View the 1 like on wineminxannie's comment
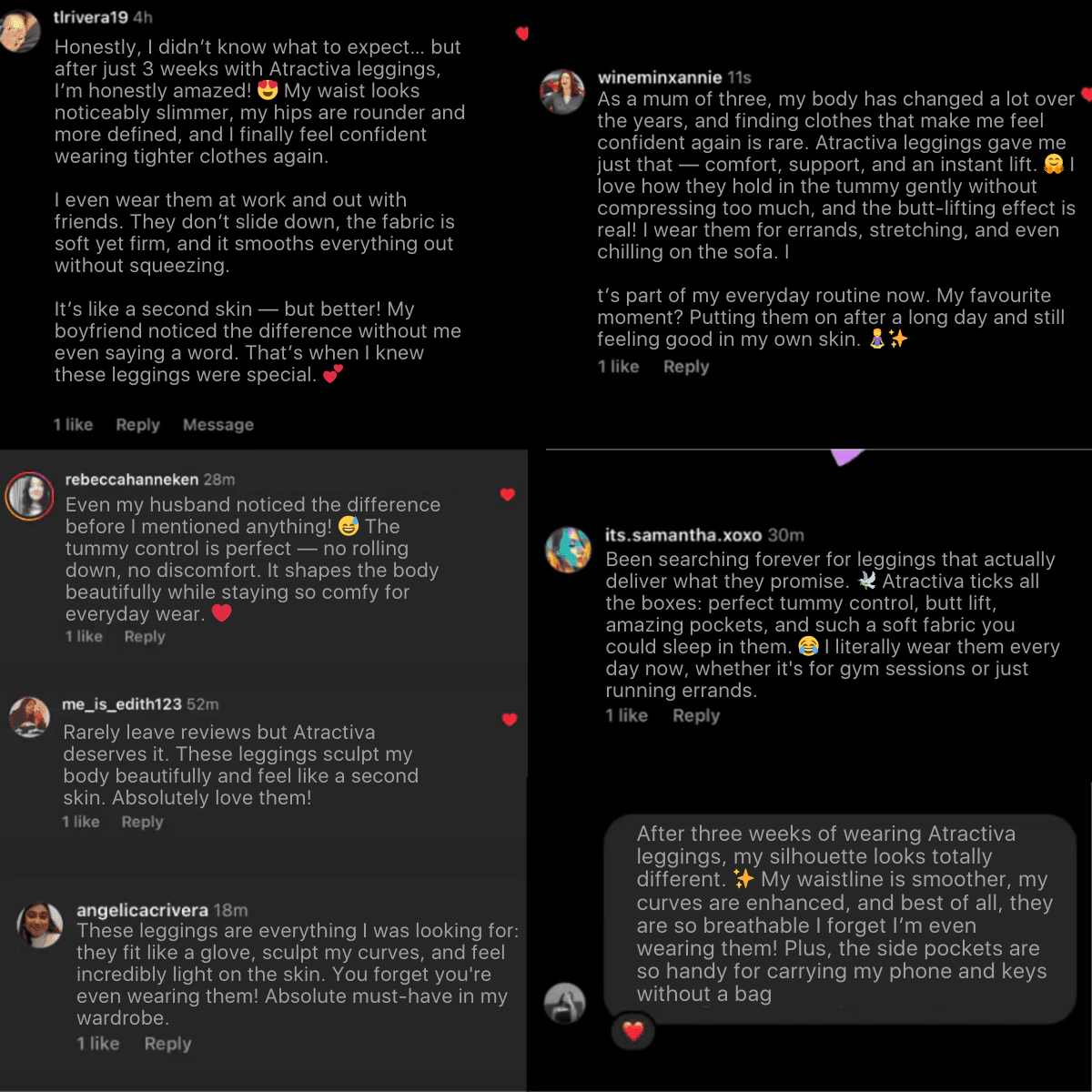1092x1092 pixels. [619, 367]
